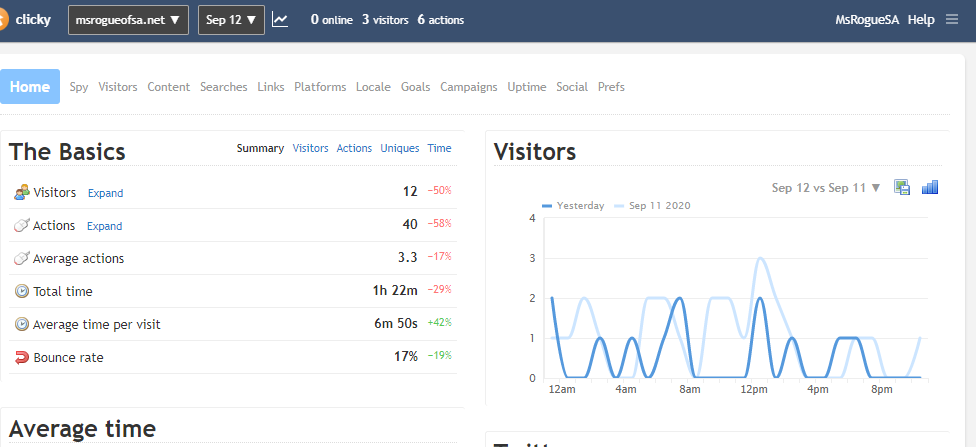Open the Sep 12 date dropdown
Screen dimensions: 976x447
(x=231, y=20)
